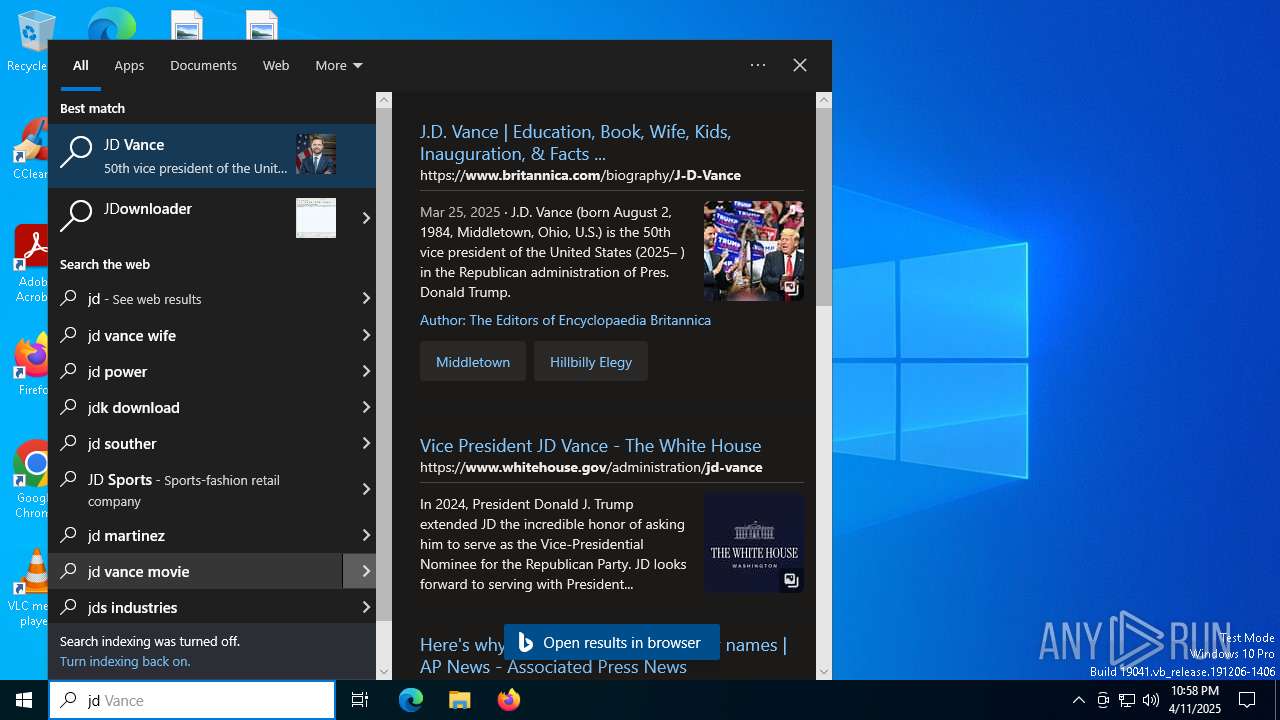Expand the JD Sports suggestion arrow

click(x=365, y=489)
